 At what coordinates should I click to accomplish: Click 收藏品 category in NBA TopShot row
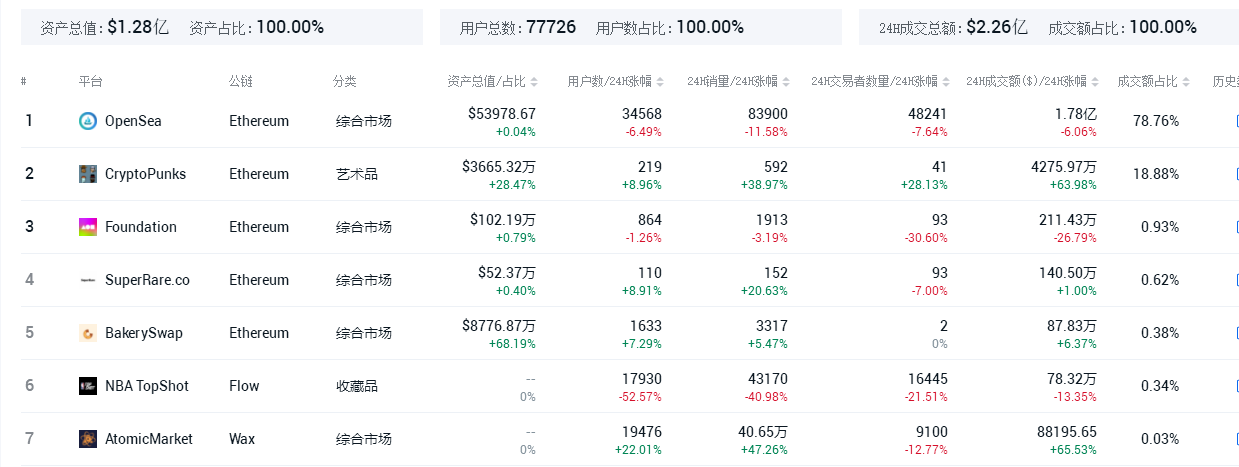tap(357, 386)
